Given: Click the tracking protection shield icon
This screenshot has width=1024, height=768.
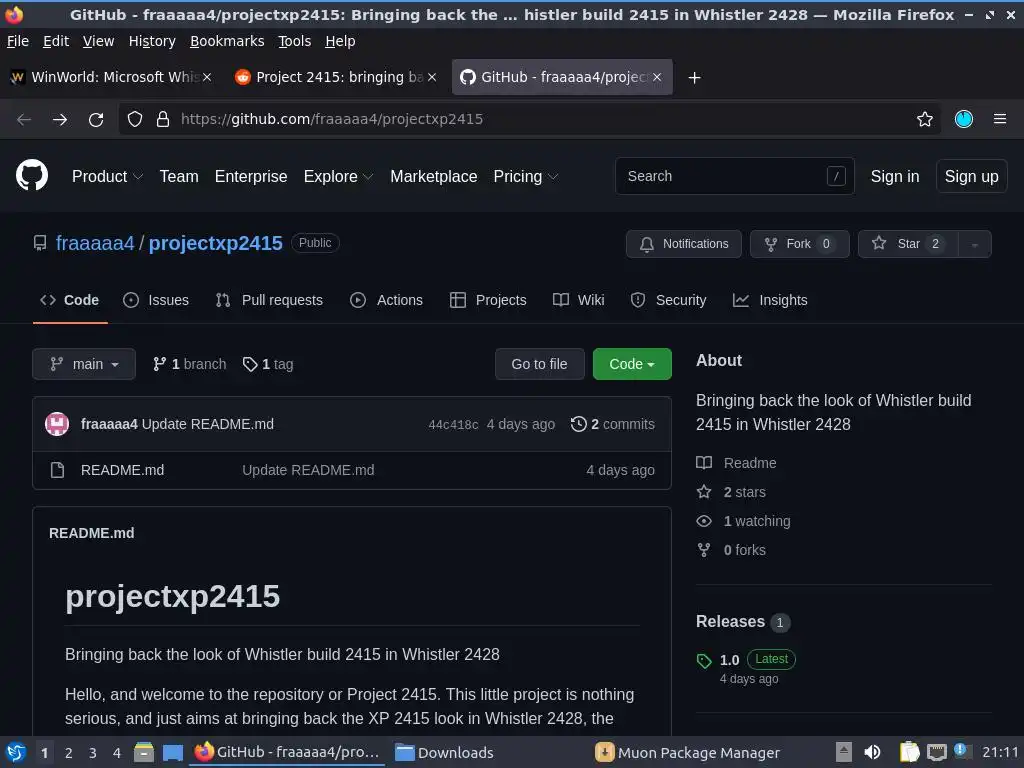Looking at the screenshot, I should point(135,119).
